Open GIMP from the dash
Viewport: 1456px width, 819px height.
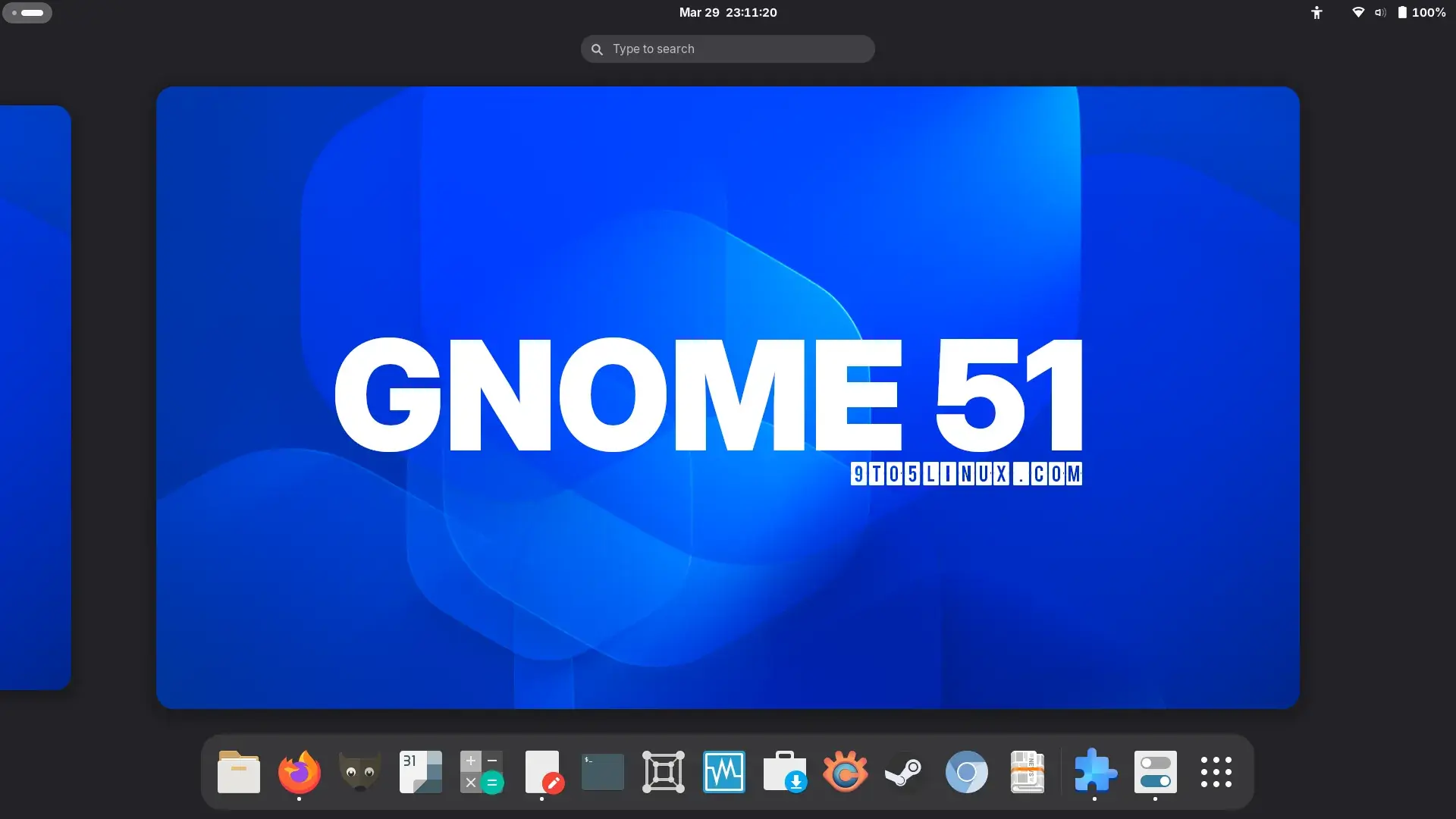[x=360, y=772]
